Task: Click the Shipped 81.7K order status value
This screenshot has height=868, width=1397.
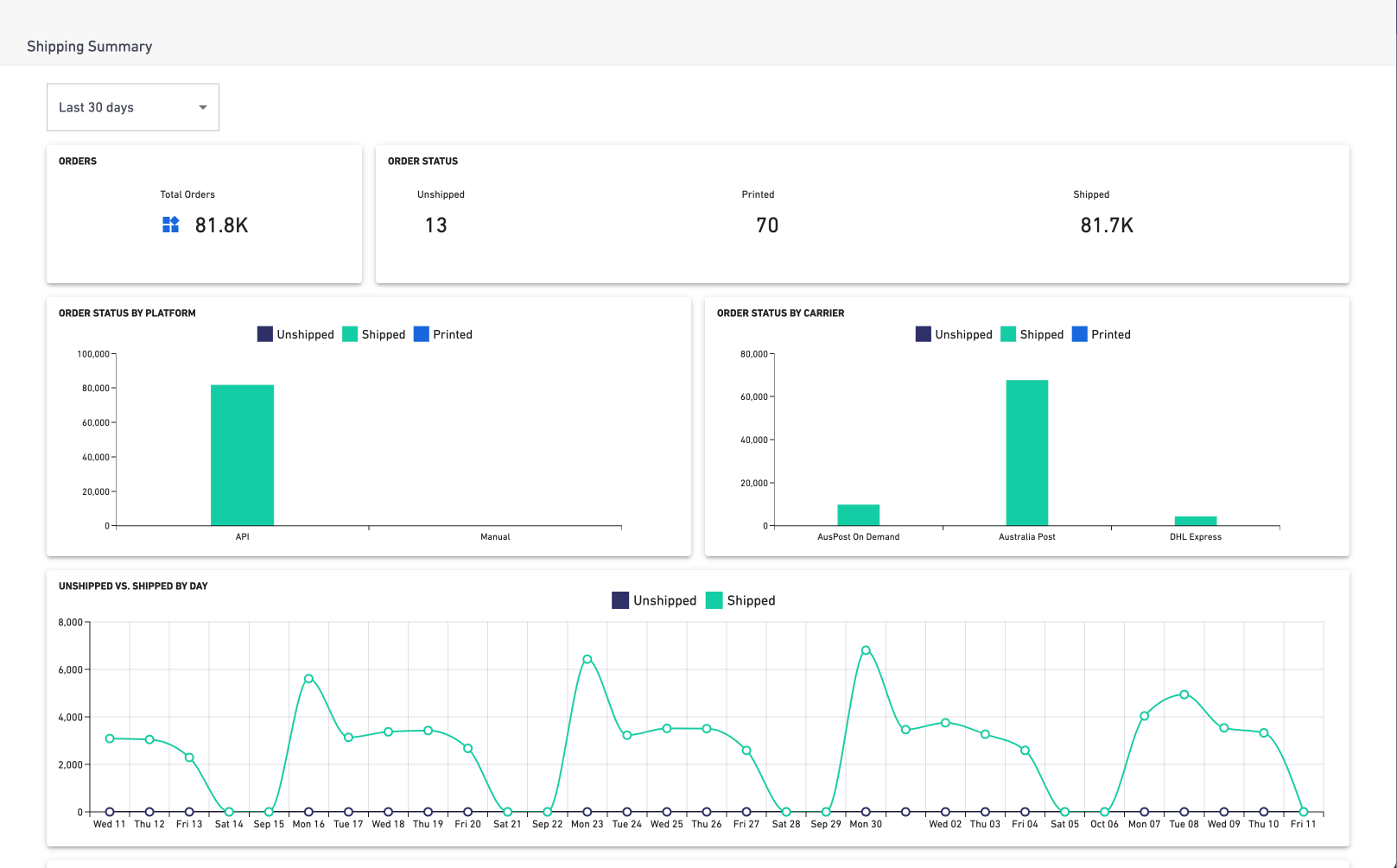Action: coord(1106,225)
